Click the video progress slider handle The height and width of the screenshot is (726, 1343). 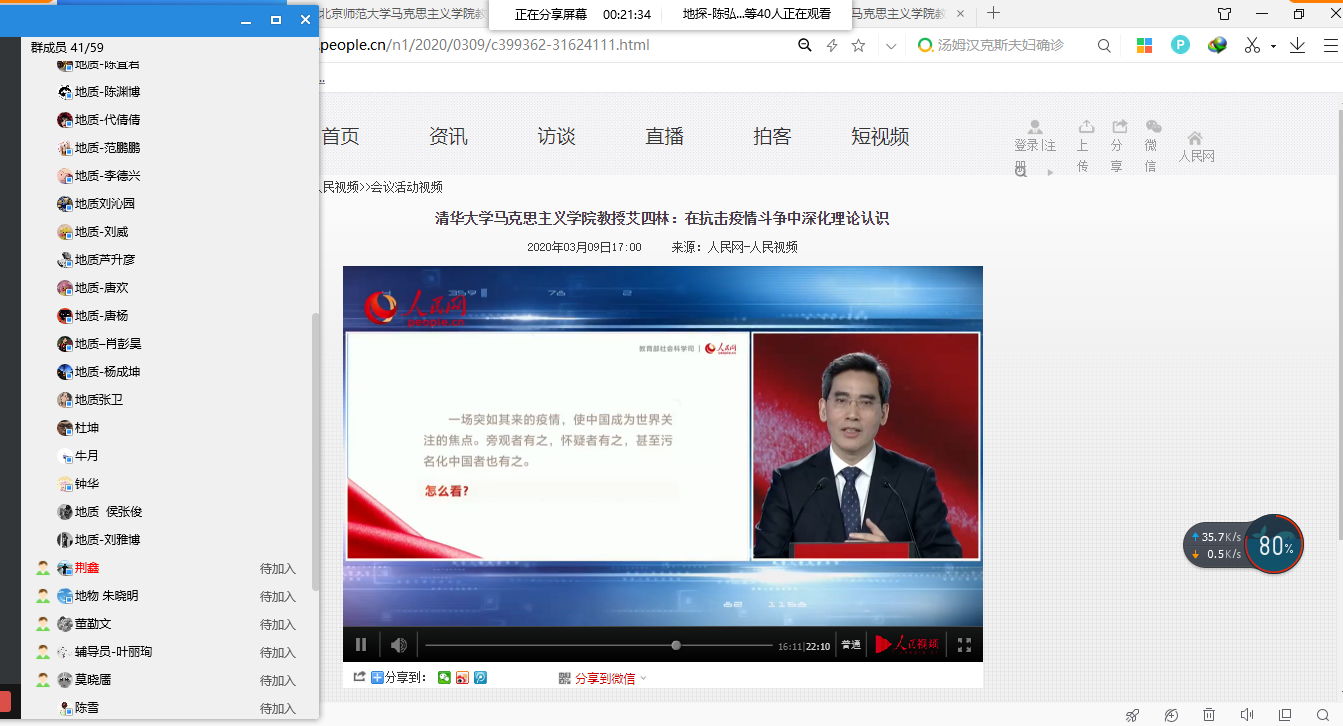[676, 645]
